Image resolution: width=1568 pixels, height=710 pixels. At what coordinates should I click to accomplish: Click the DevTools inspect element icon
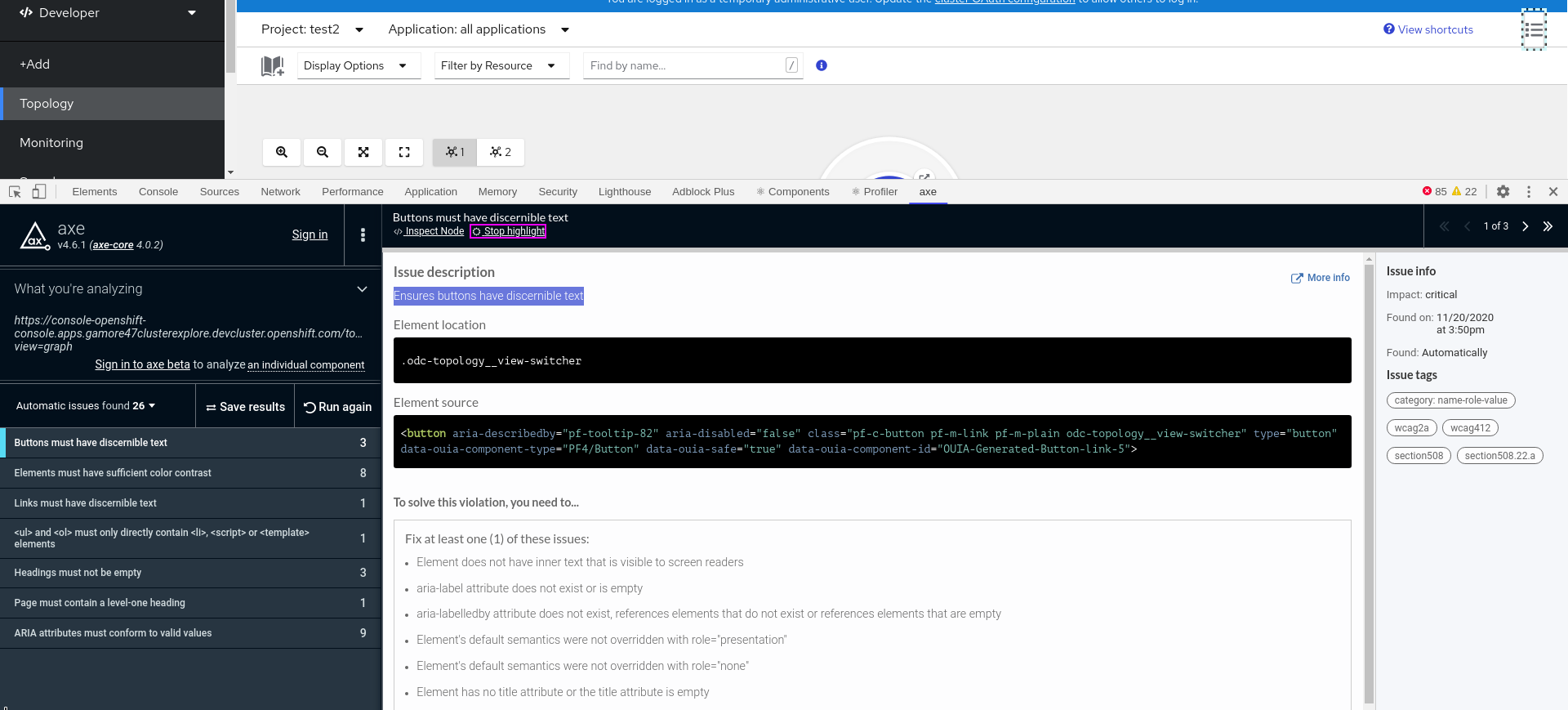coord(15,191)
